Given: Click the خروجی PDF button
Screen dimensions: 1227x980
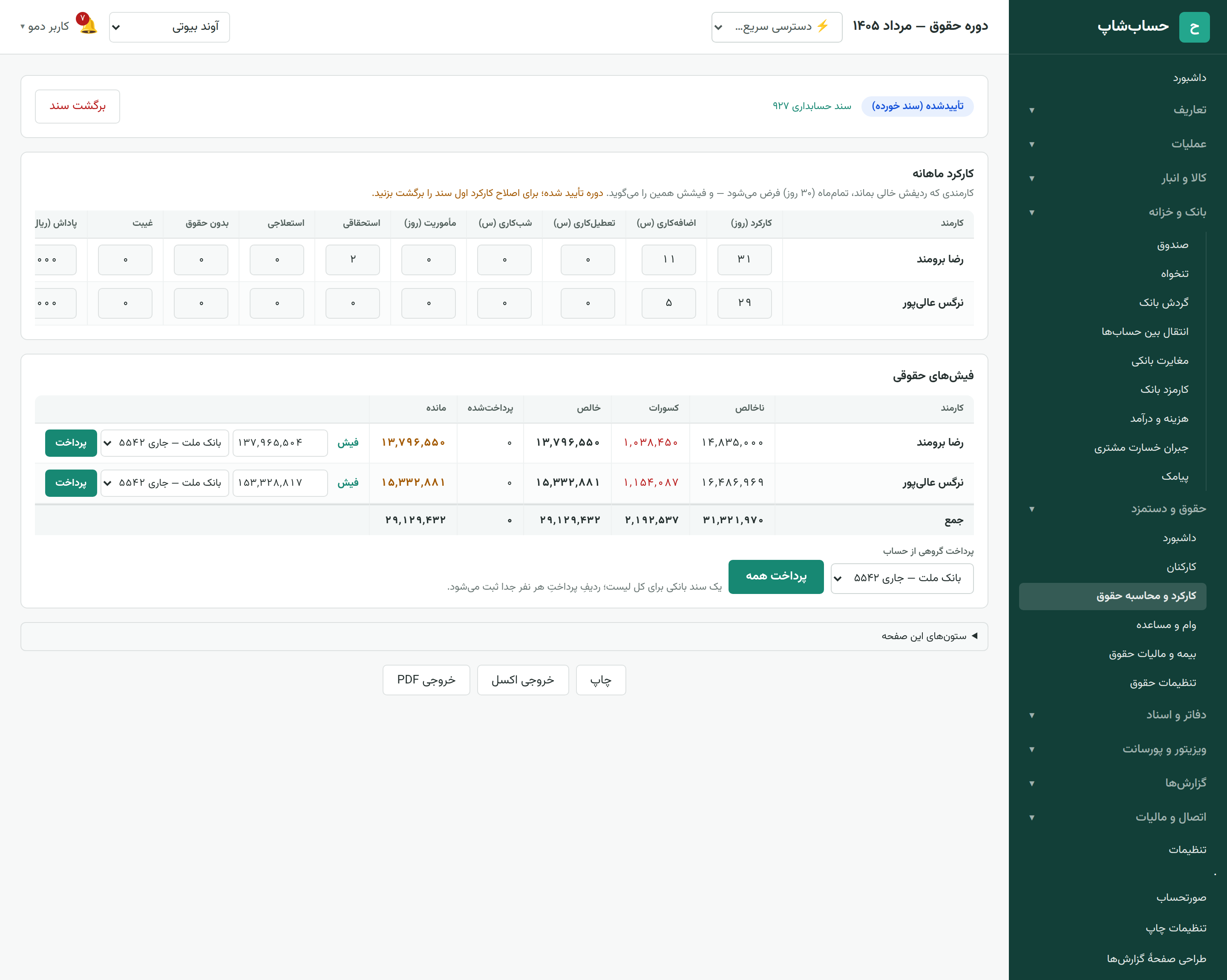Looking at the screenshot, I should click(x=426, y=680).
